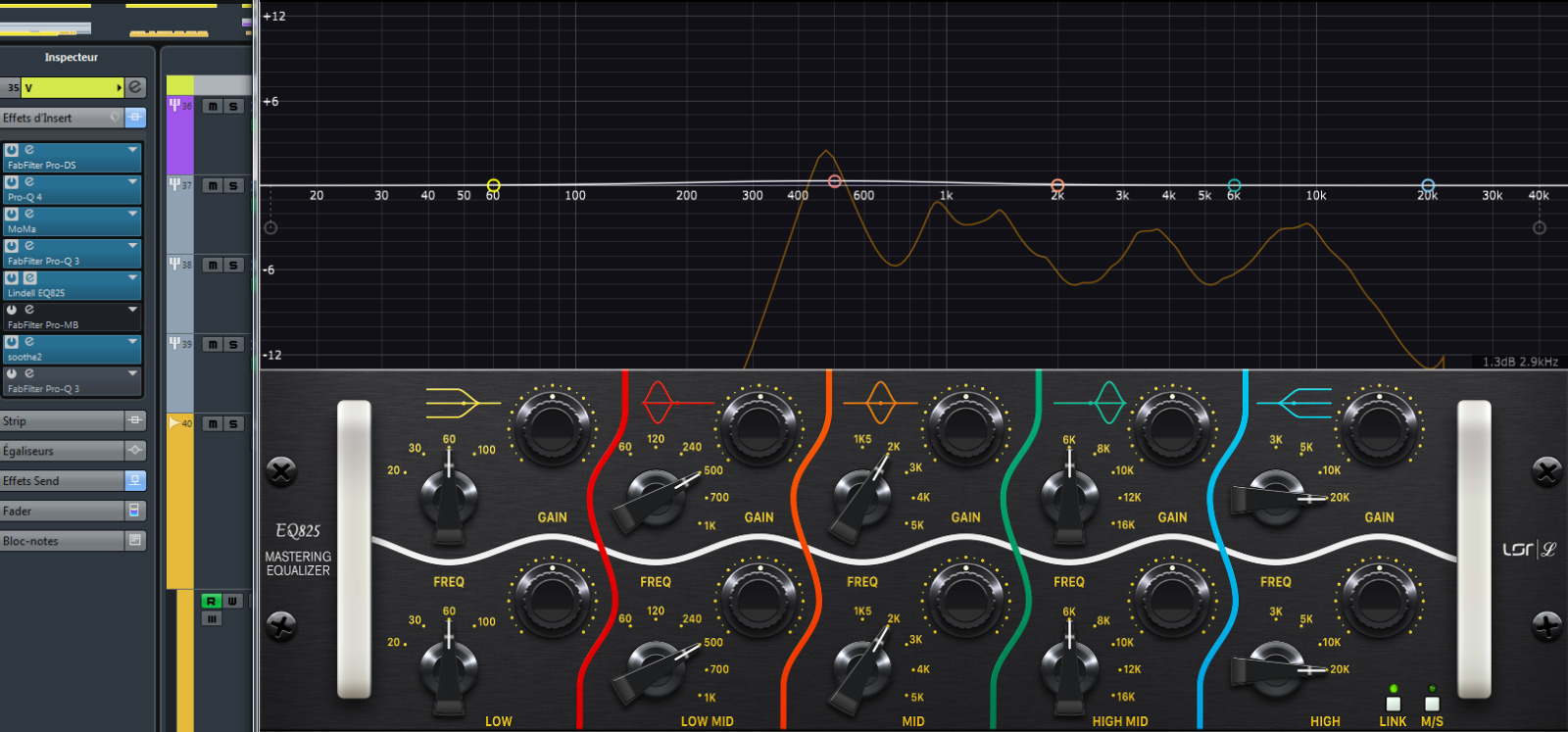Click the orange MID bell shape icon
1568x732 pixels.
point(881,402)
